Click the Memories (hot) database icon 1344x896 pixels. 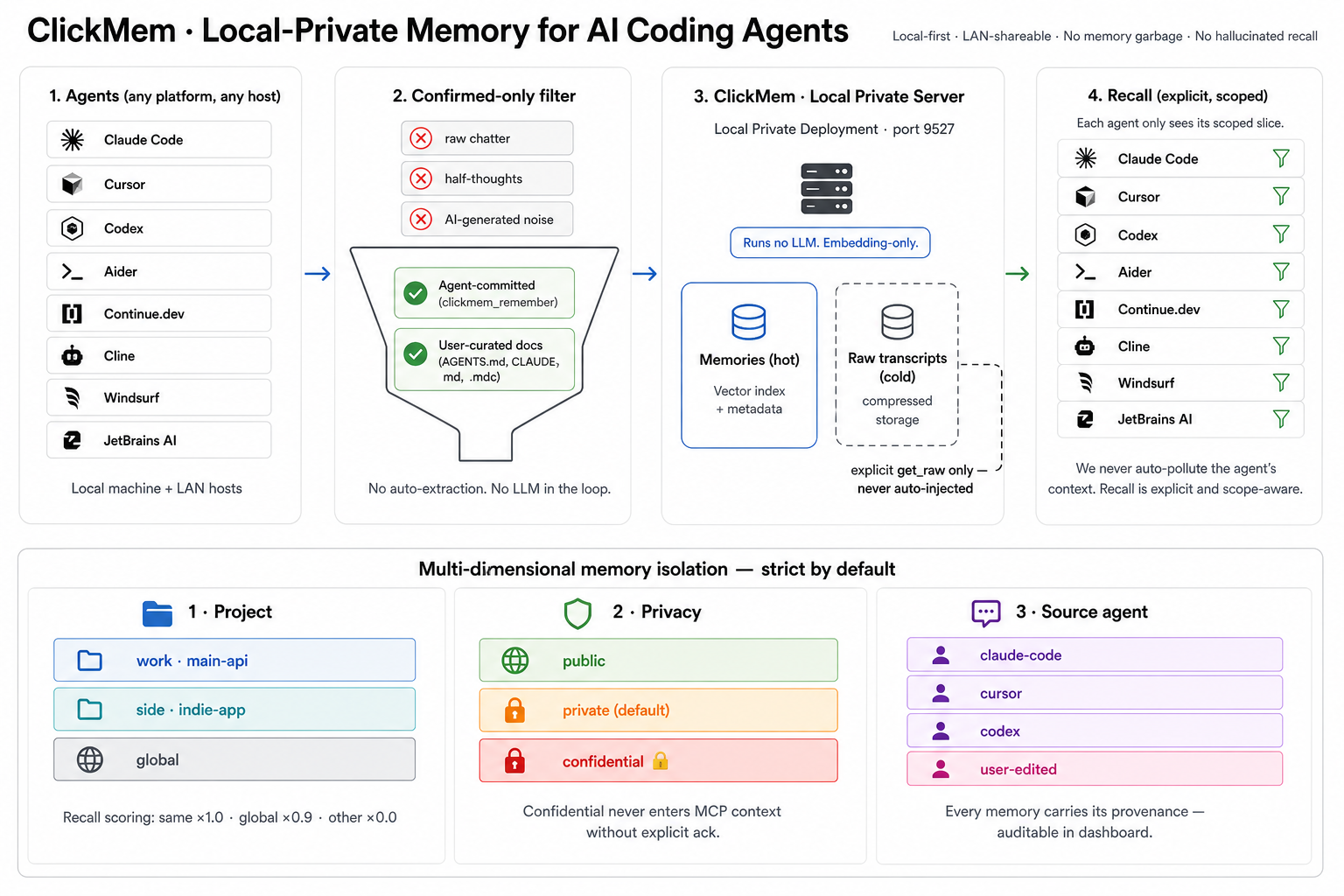(x=749, y=321)
